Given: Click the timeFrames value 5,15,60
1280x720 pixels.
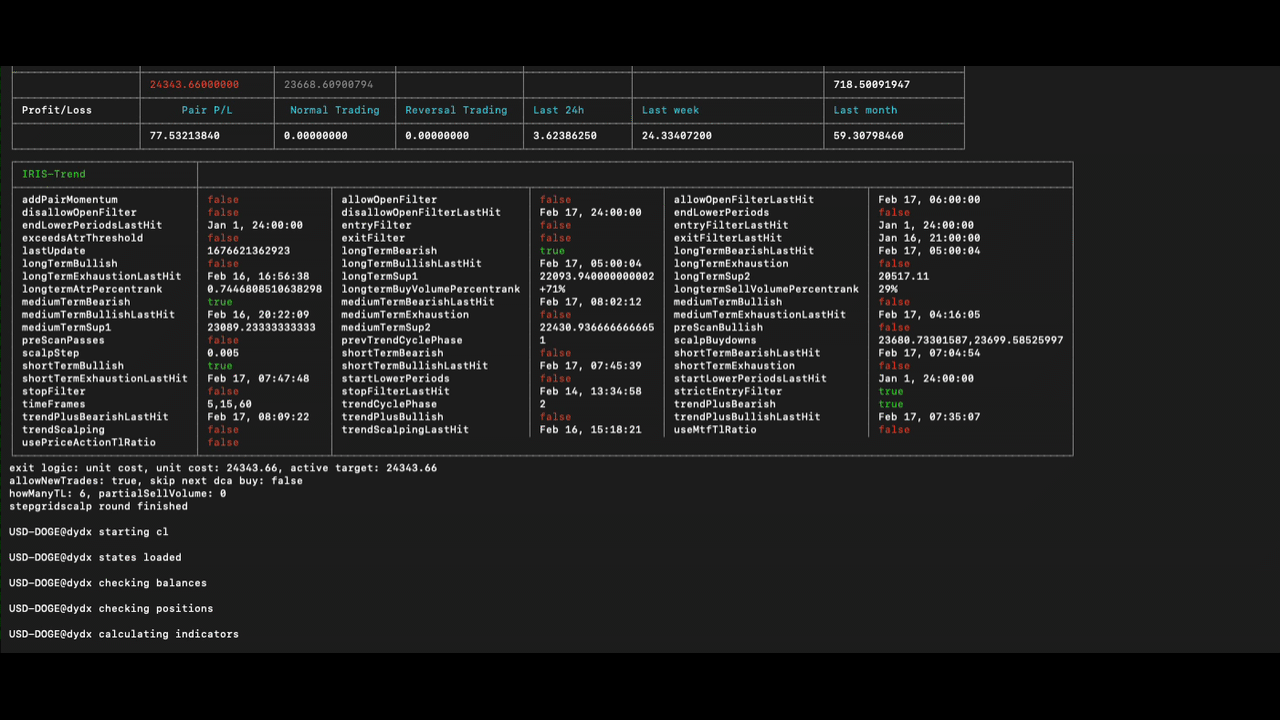Looking at the screenshot, I should pos(230,404).
